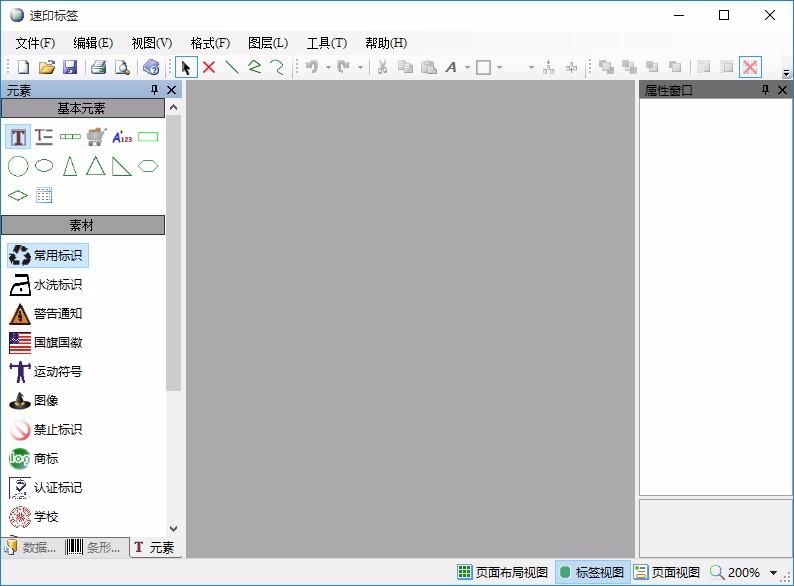Screen dimensions: 794x586
Task: Click the shopping cart element icon
Action: 96,137
